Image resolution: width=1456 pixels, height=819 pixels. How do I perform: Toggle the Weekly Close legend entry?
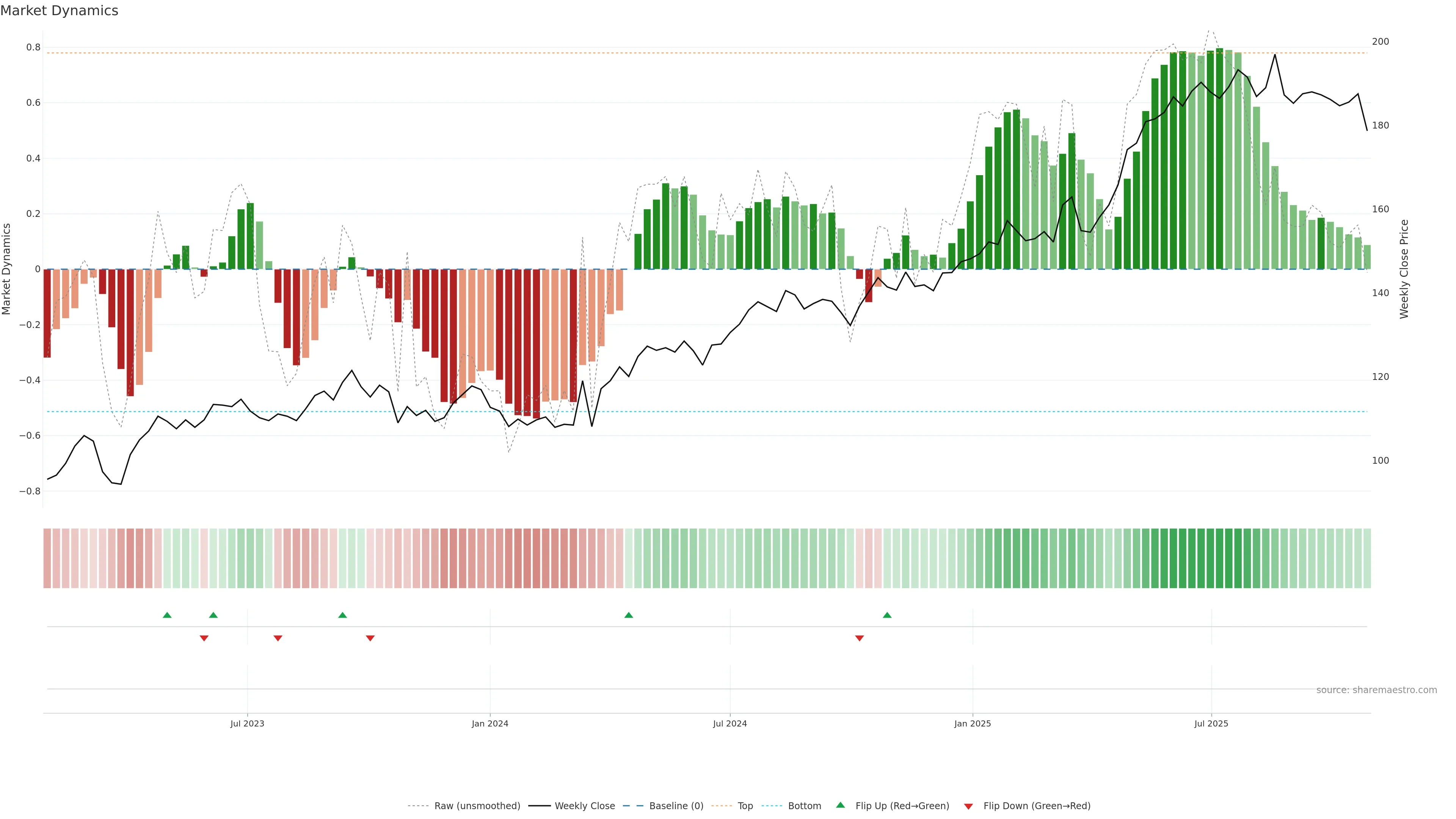pyautogui.click(x=584, y=806)
